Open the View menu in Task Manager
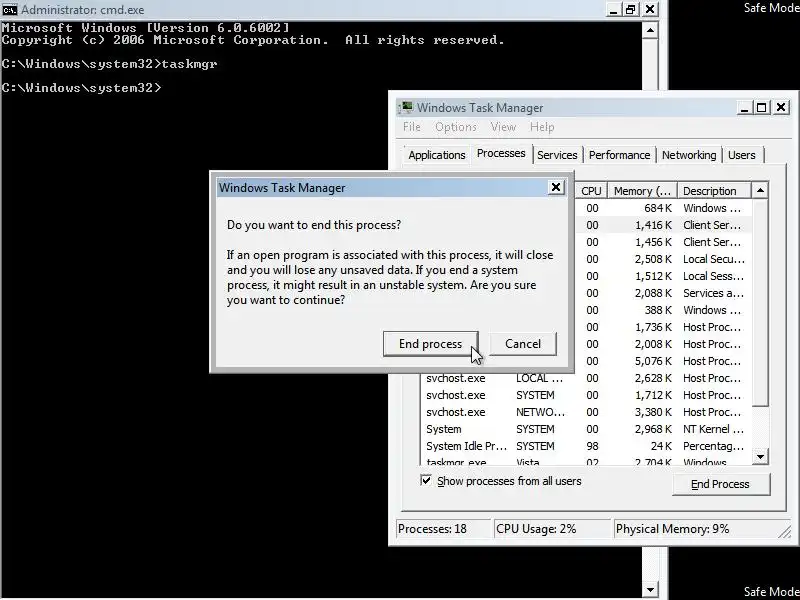 (x=503, y=127)
